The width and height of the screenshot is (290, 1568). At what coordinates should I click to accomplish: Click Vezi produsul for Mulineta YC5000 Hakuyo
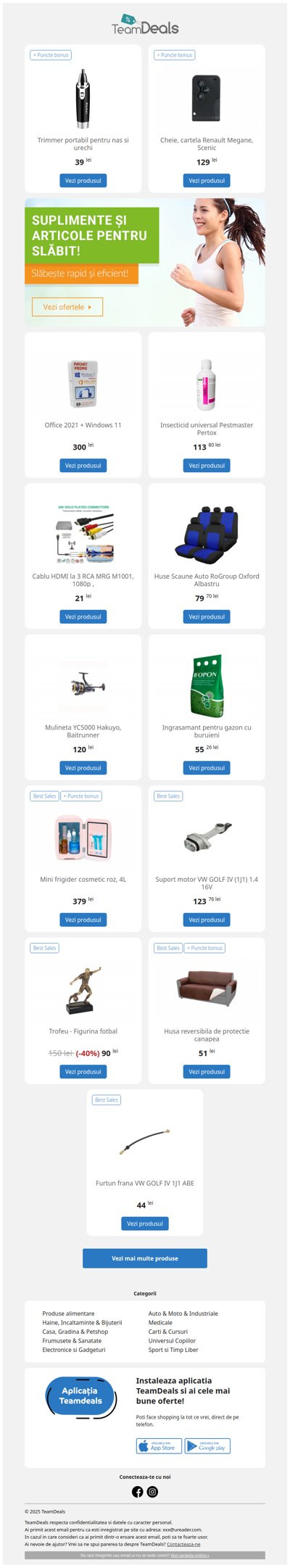[83, 768]
